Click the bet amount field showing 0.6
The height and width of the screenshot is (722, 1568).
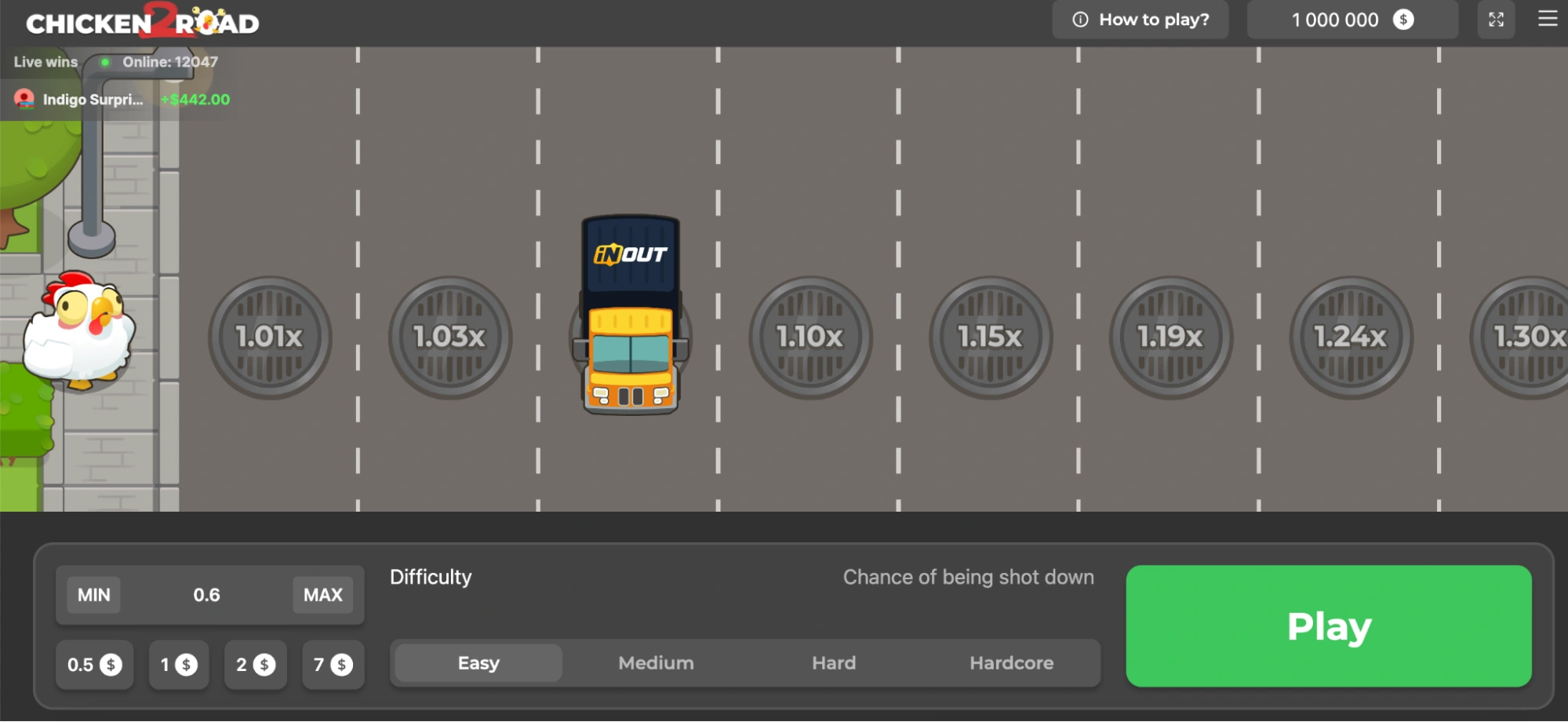pyautogui.click(x=207, y=595)
